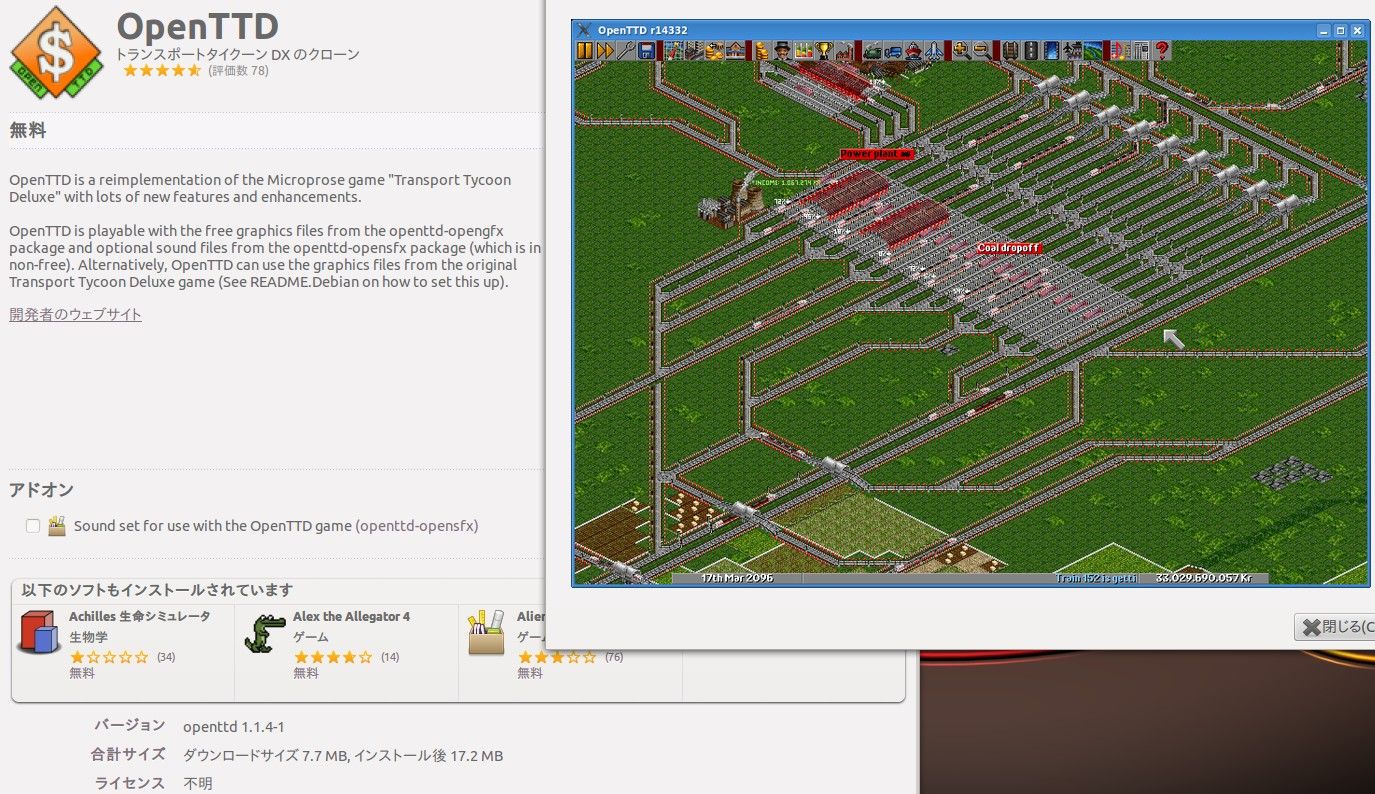Image resolution: width=1375 pixels, height=794 pixels.
Task: Pause the game in OpenTTD toolbar
Action: 584,50
